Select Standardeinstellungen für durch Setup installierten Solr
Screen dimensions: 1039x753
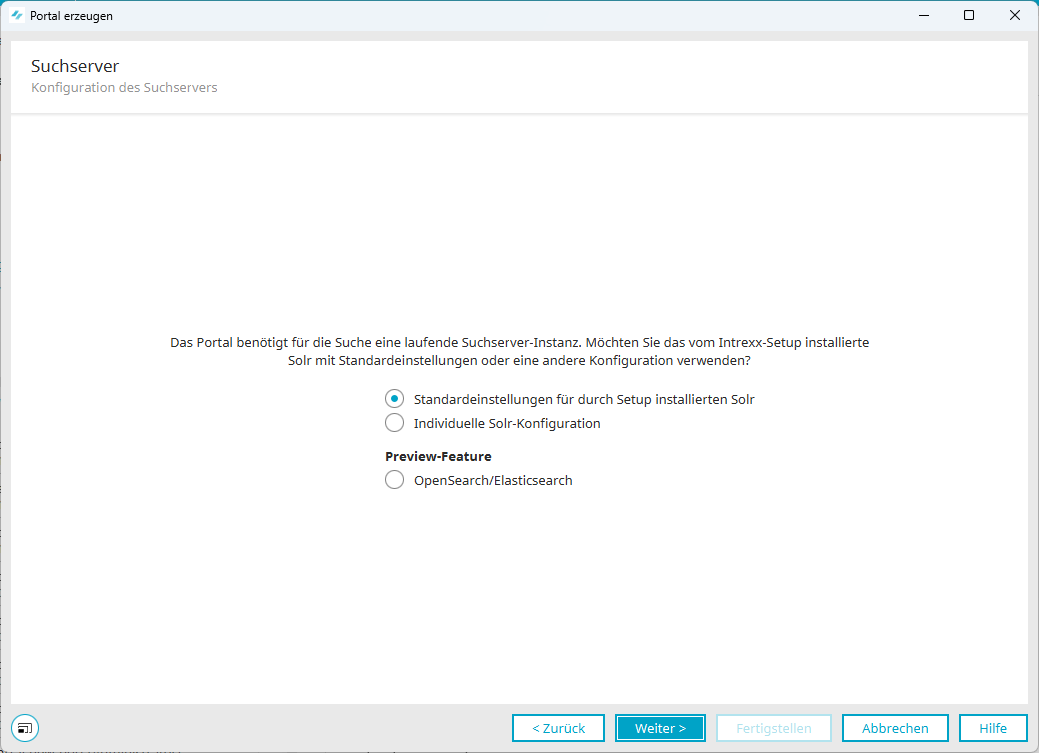coord(395,399)
